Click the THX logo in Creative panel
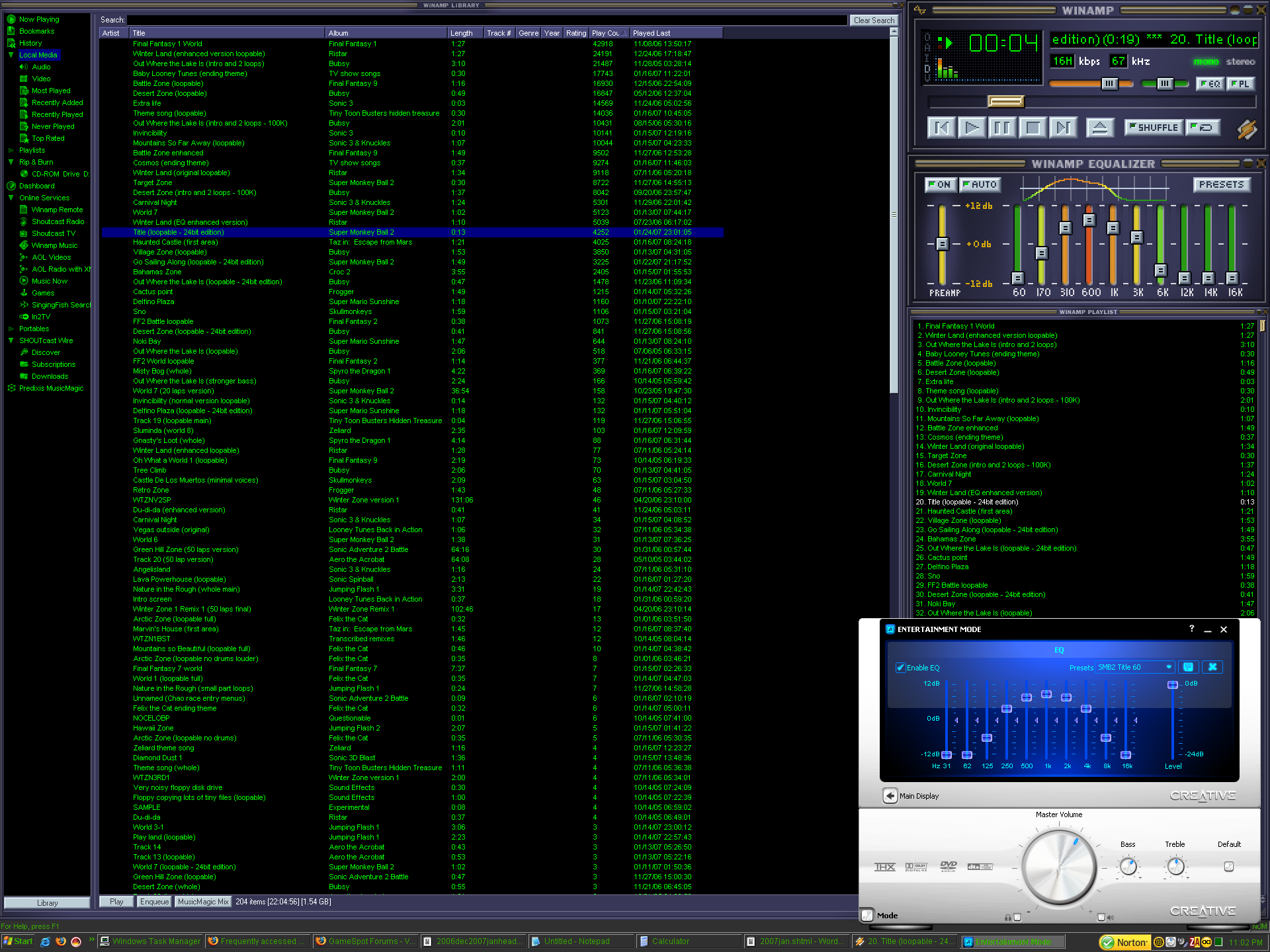Screen dimensions: 1270x952 point(884,867)
